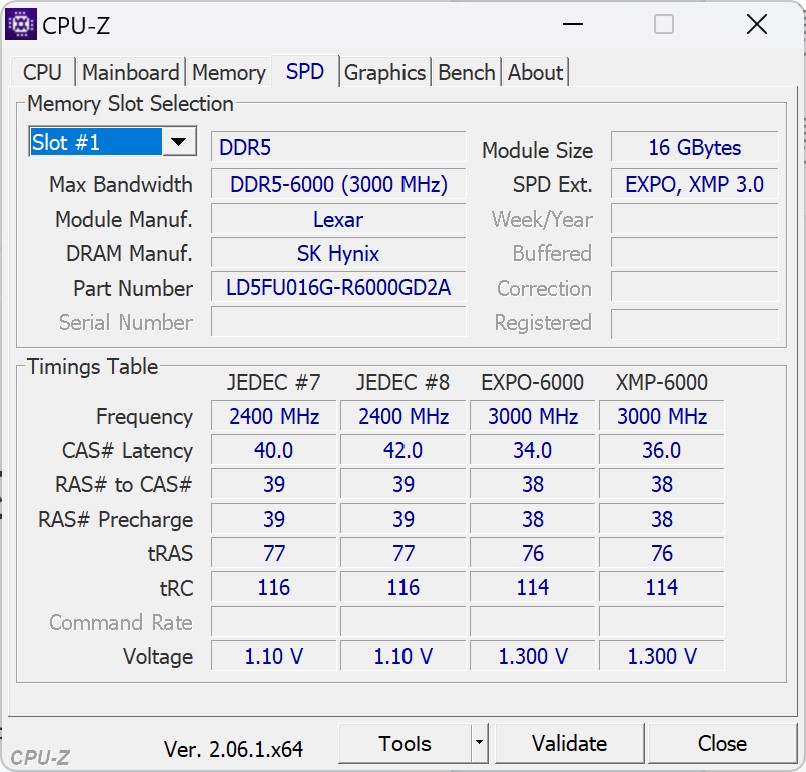The width and height of the screenshot is (806, 772).
Task: Click part number LD5FU016G-R6000GD2A
Action: (338, 288)
